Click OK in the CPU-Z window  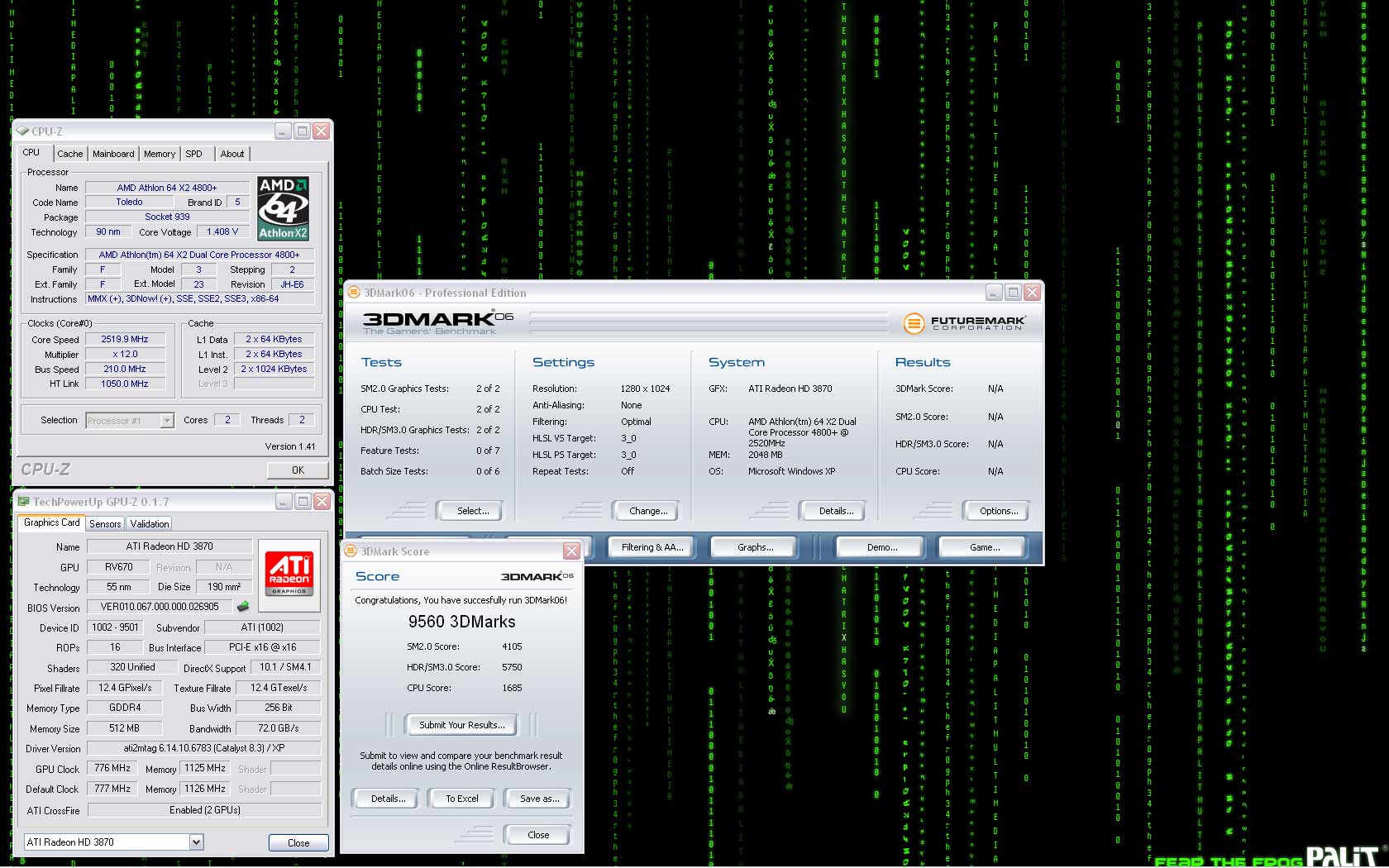[298, 470]
